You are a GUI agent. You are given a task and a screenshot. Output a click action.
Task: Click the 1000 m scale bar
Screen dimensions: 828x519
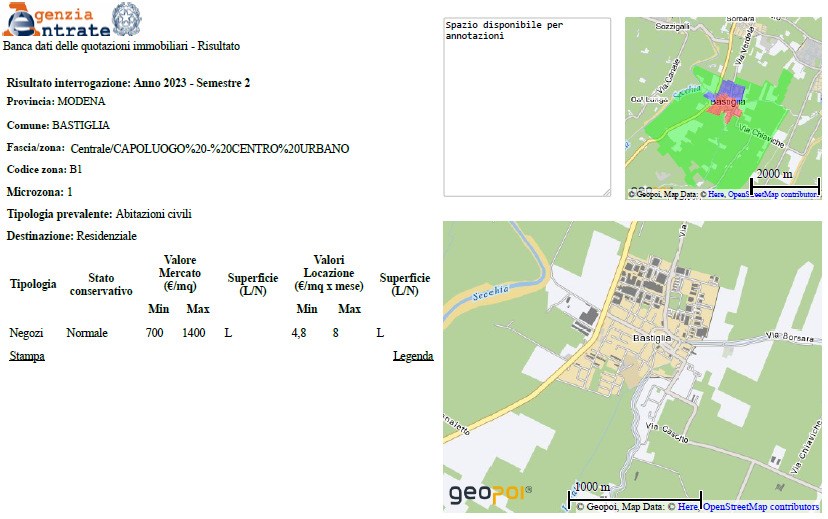click(x=634, y=492)
